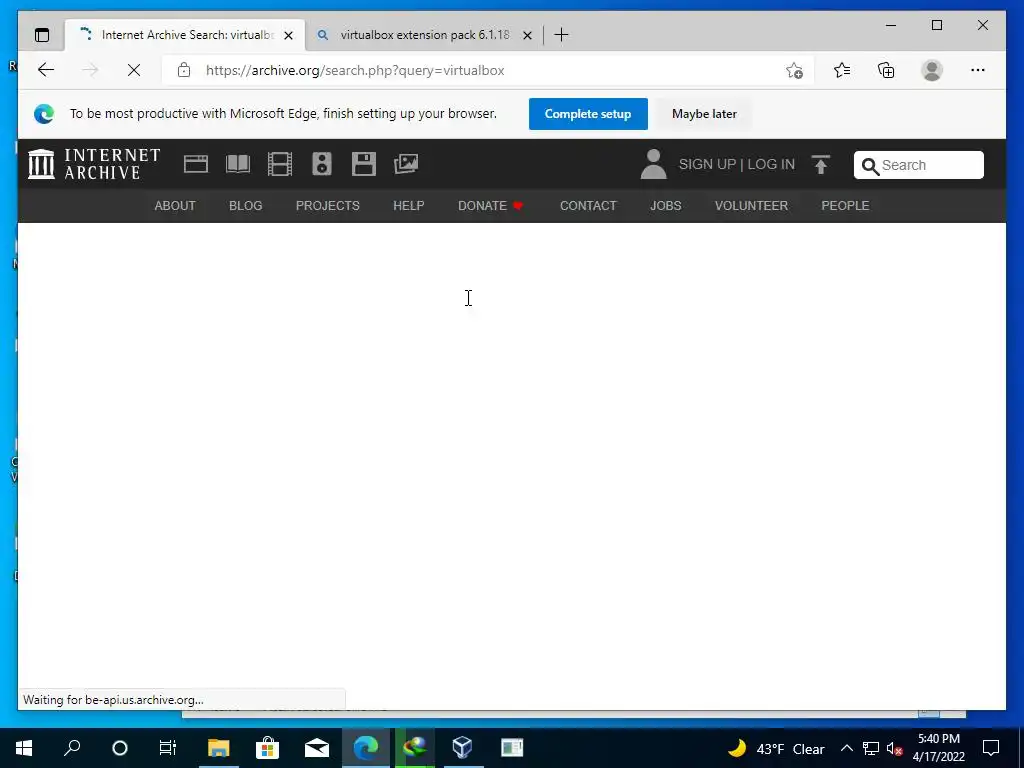Close the Internet Archive Search tab

coord(288,35)
